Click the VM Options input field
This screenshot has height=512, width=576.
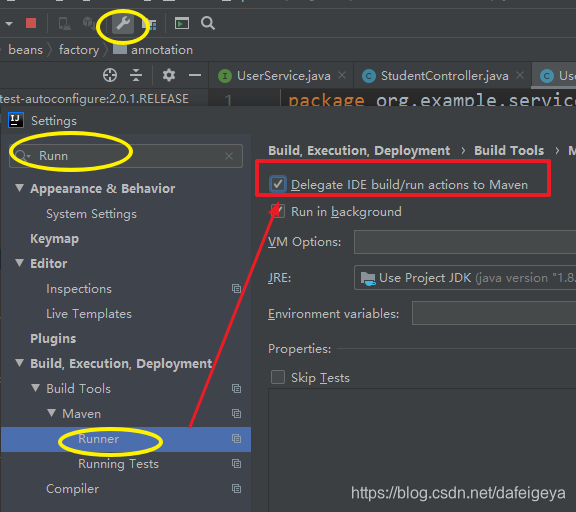coord(465,242)
